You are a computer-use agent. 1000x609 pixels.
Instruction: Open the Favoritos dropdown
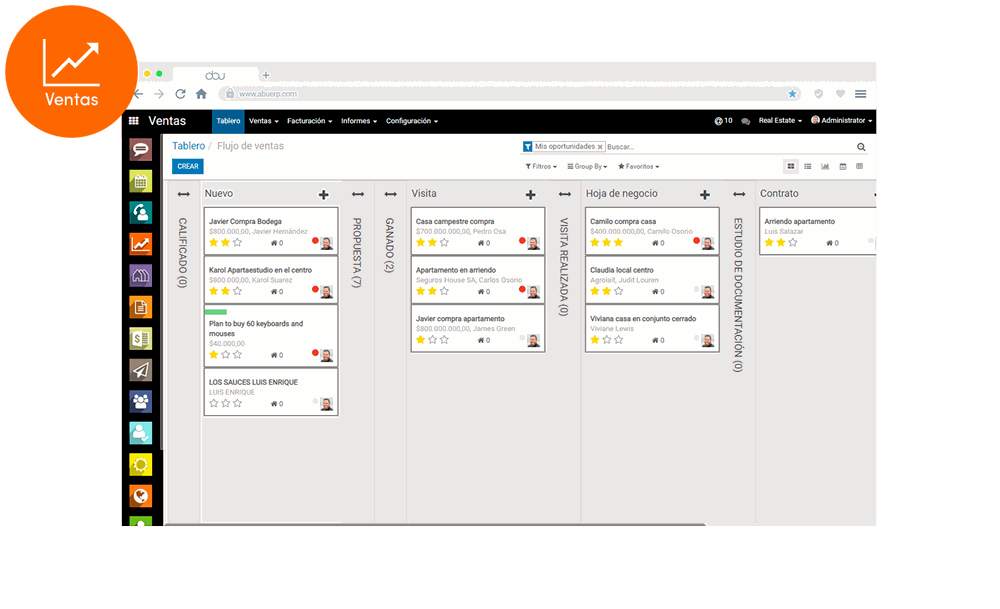click(x=638, y=166)
